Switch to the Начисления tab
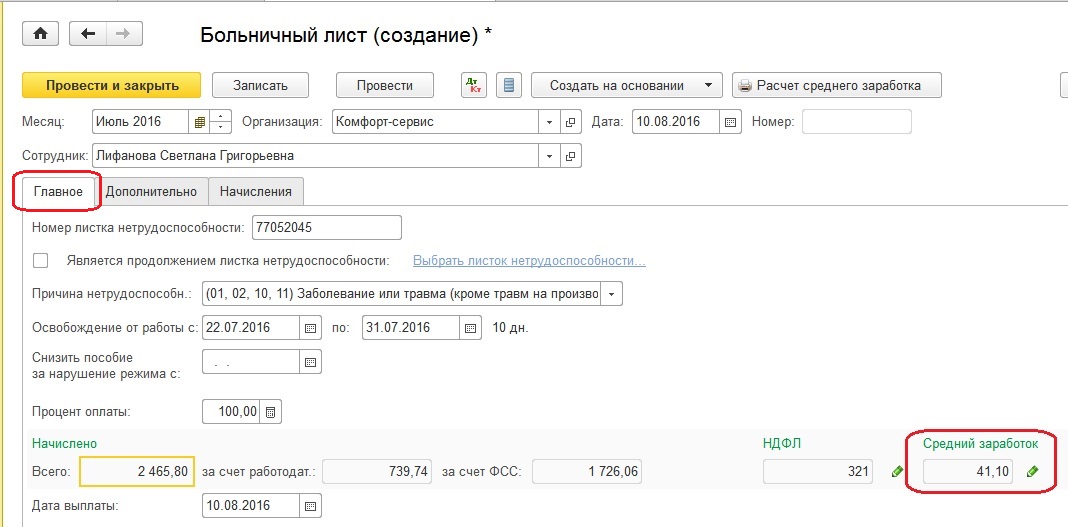 pyautogui.click(x=255, y=191)
